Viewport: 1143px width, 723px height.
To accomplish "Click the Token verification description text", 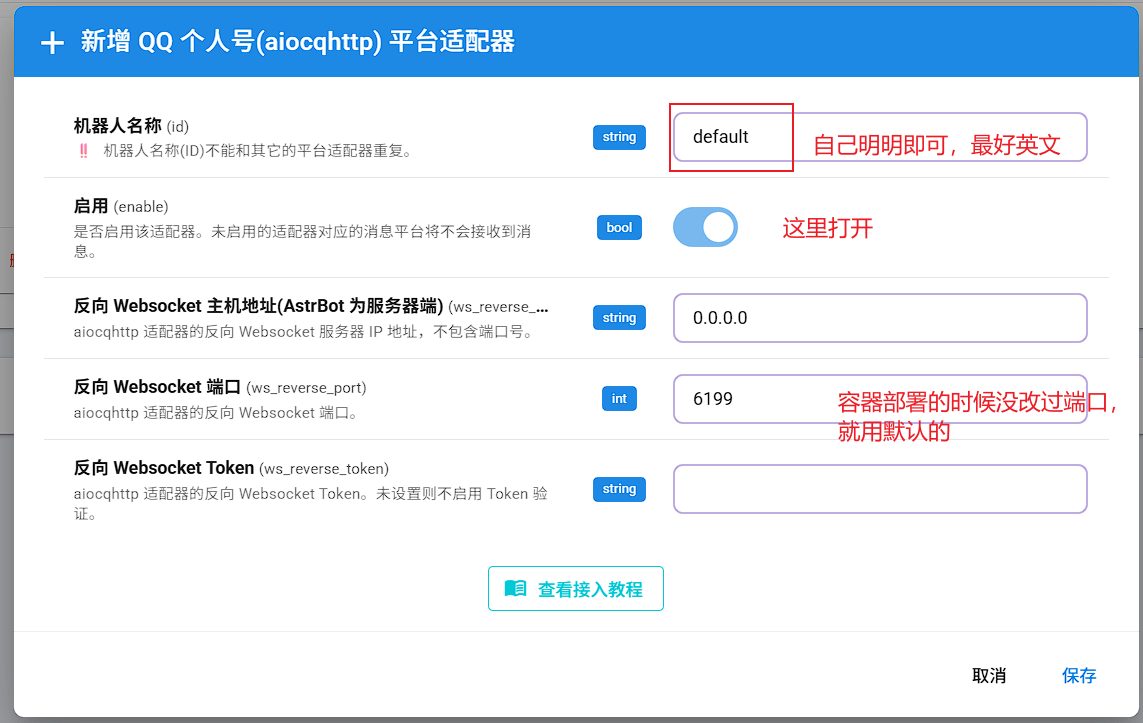I will [x=311, y=504].
